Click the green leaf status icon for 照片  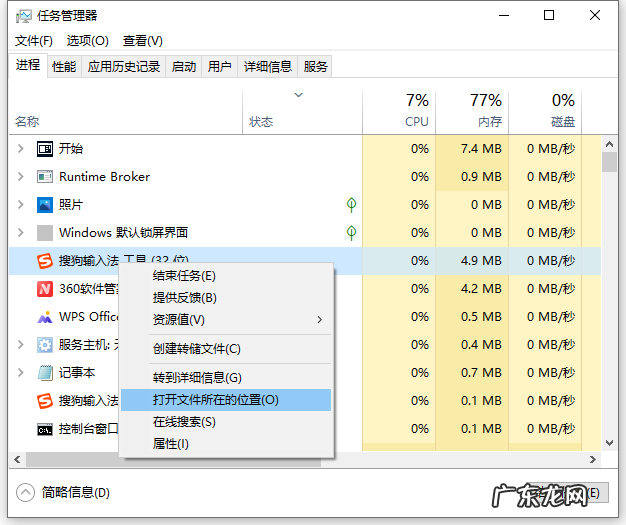(x=351, y=205)
